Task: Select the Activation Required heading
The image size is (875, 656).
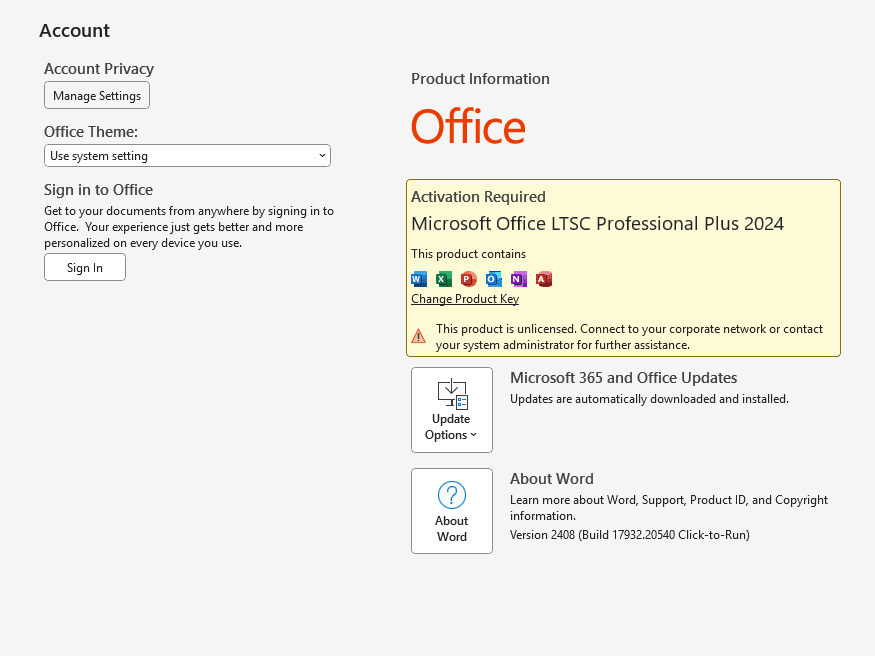Action: (x=478, y=197)
